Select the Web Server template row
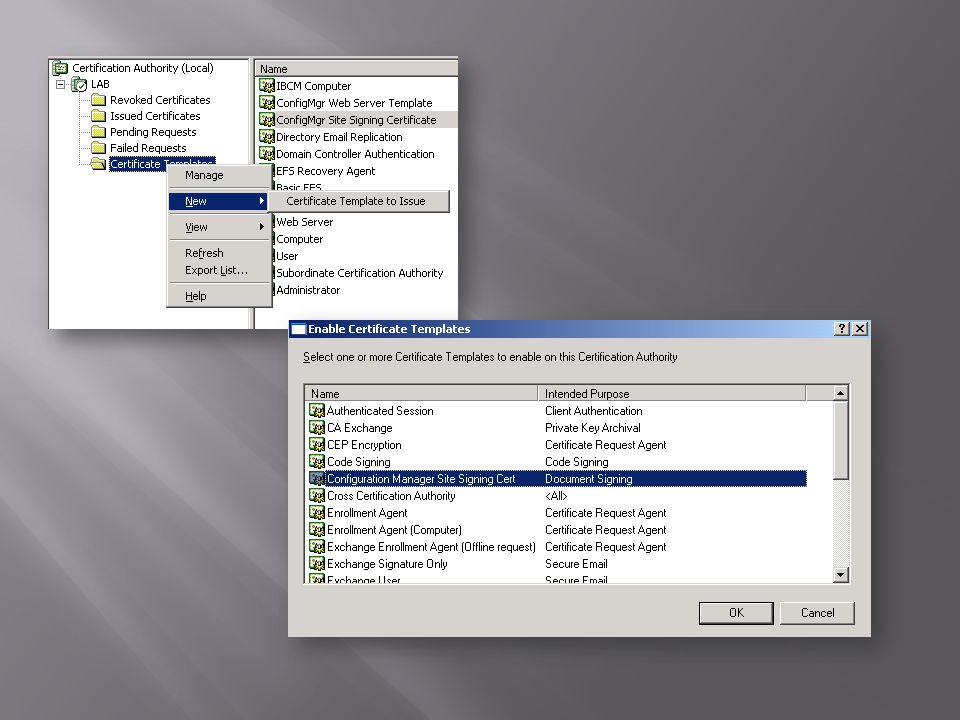Image resolution: width=960 pixels, height=720 pixels. (304, 222)
